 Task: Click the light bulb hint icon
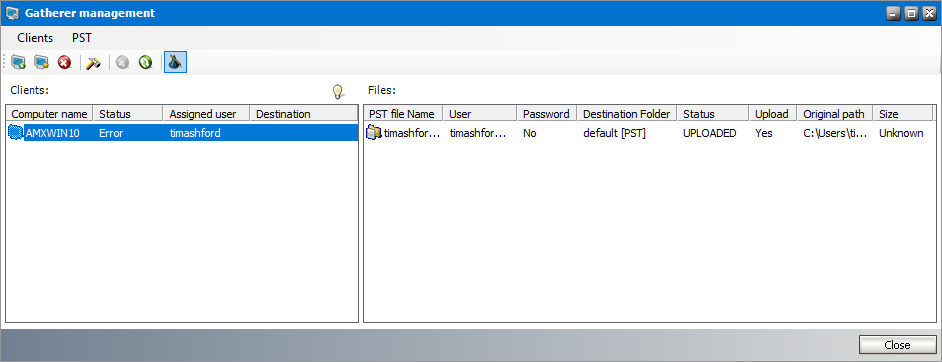point(338,92)
